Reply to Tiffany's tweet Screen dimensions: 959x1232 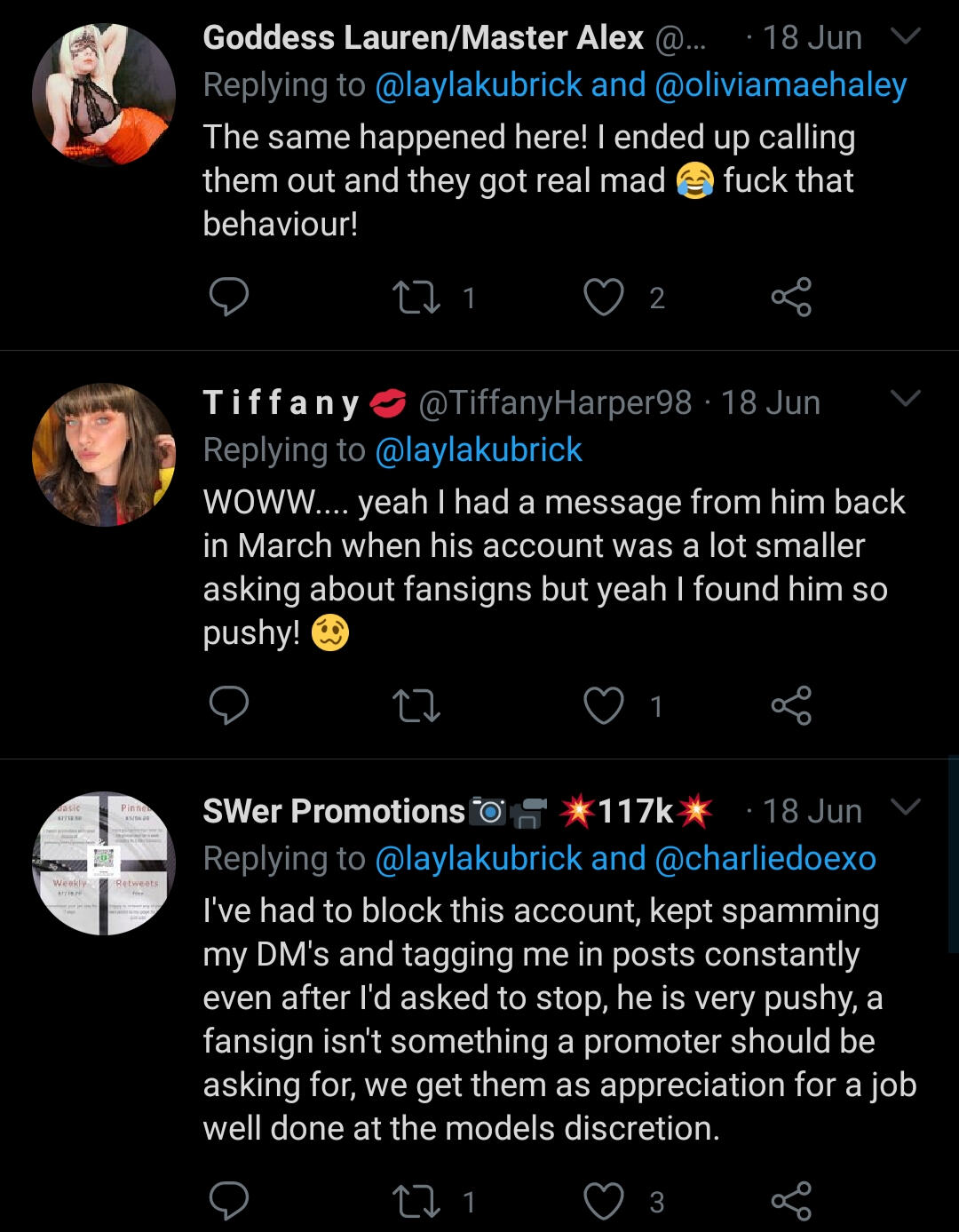click(x=228, y=706)
